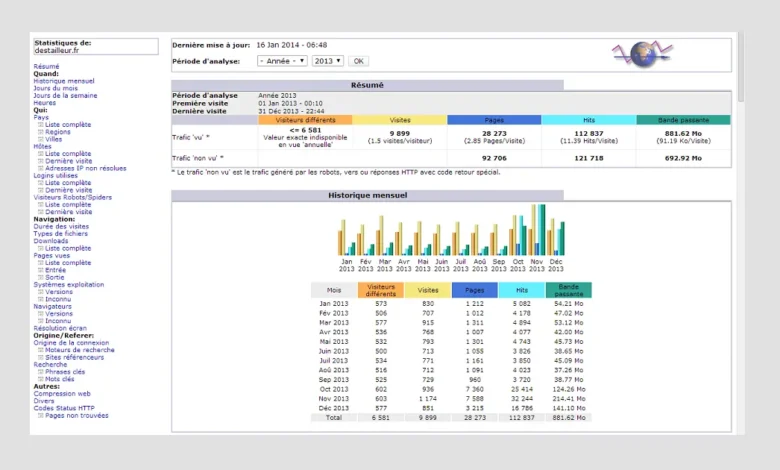Go to Jours de la semaine
This screenshot has width=780, height=470.
click(65, 95)
